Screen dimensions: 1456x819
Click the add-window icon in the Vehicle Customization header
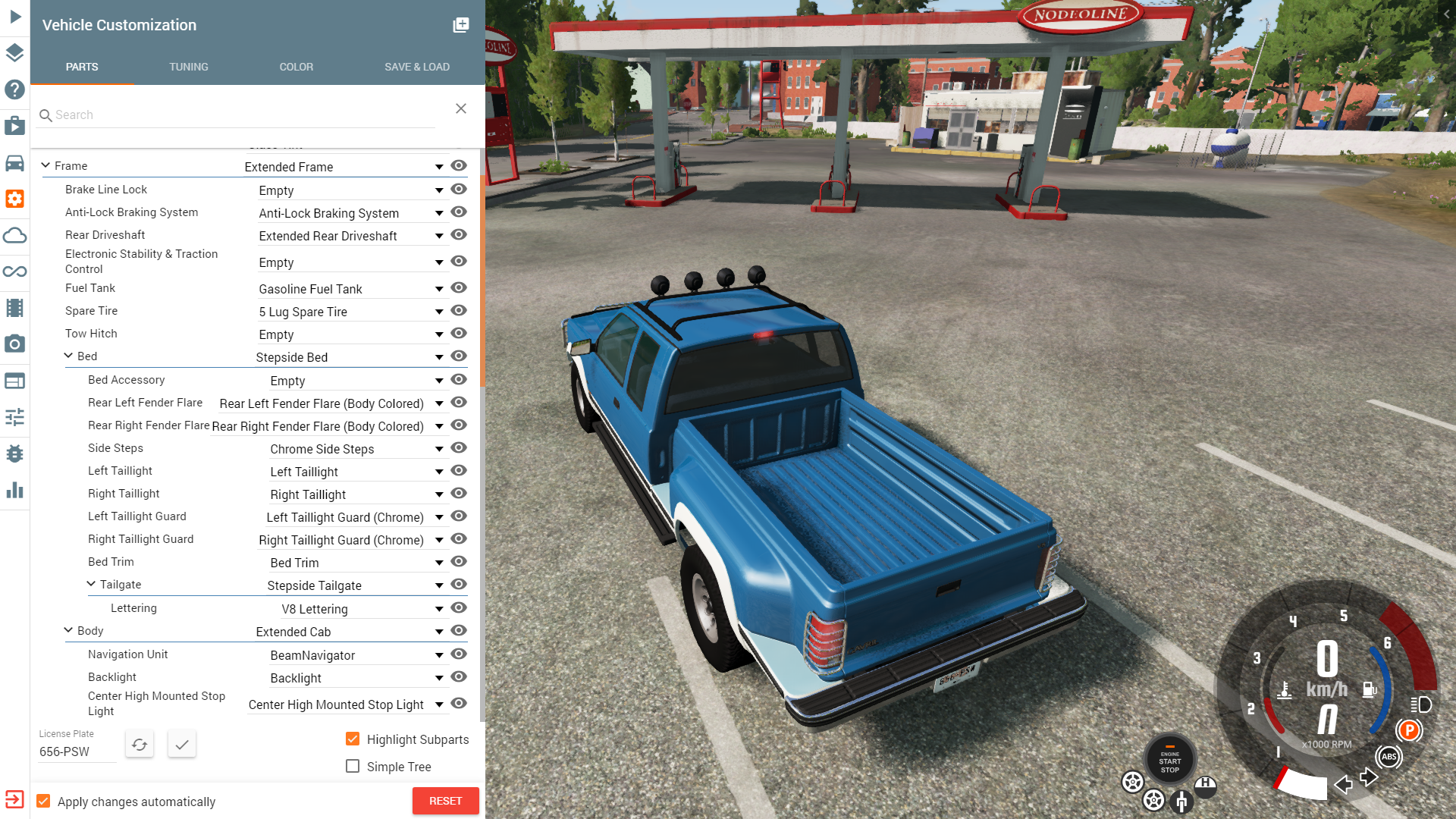click(x=460, y=25)
